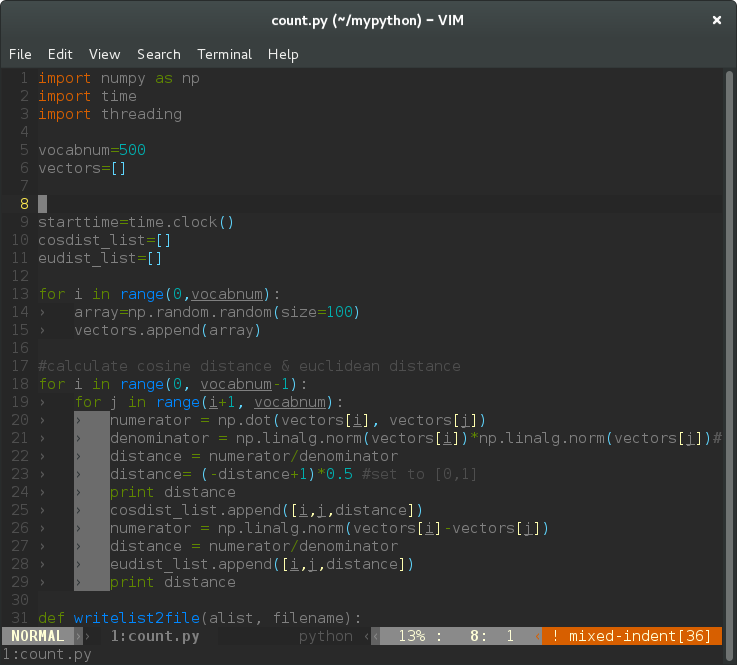Open the Help menu

coord(283,54)
